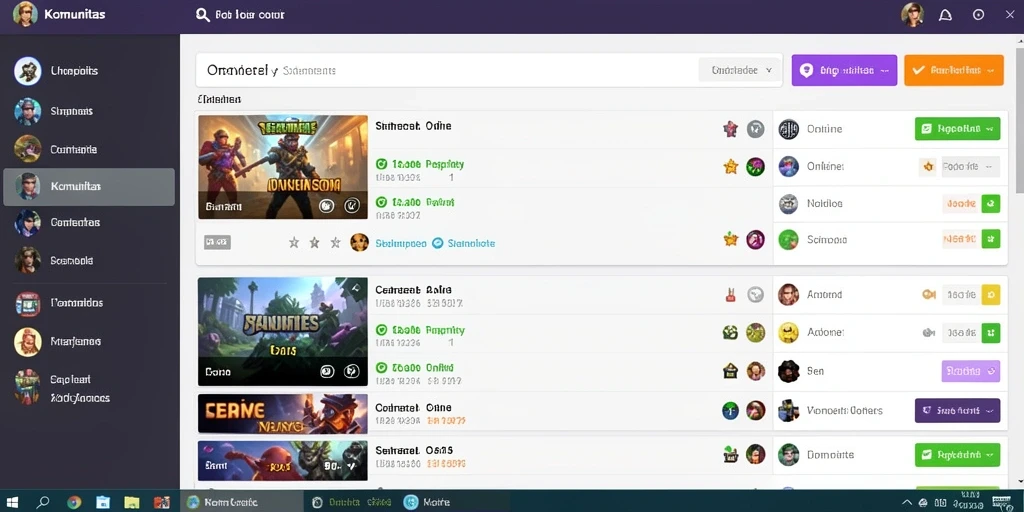Open the purple shield dropdown button
The width and height of the screenshot is (1024, 512).
pyautogui.click(x=844, y=71)
